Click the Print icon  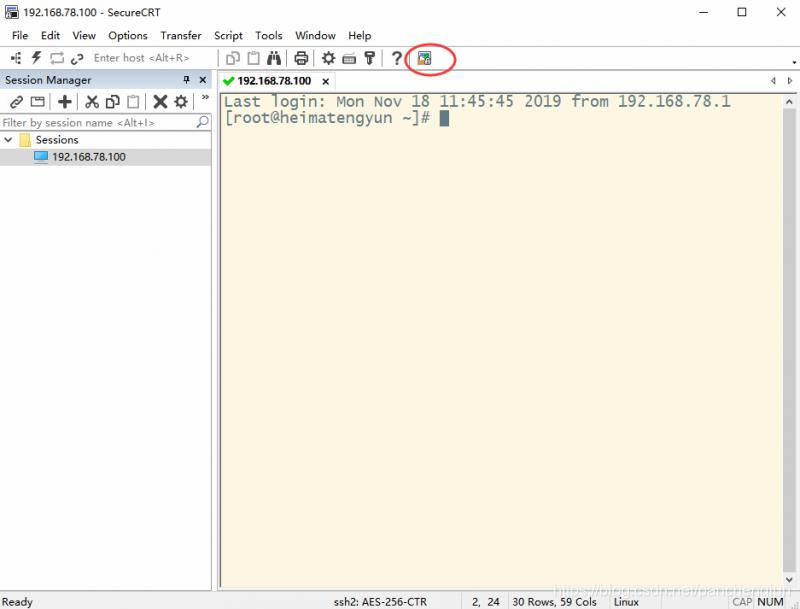tap(301, 58)
